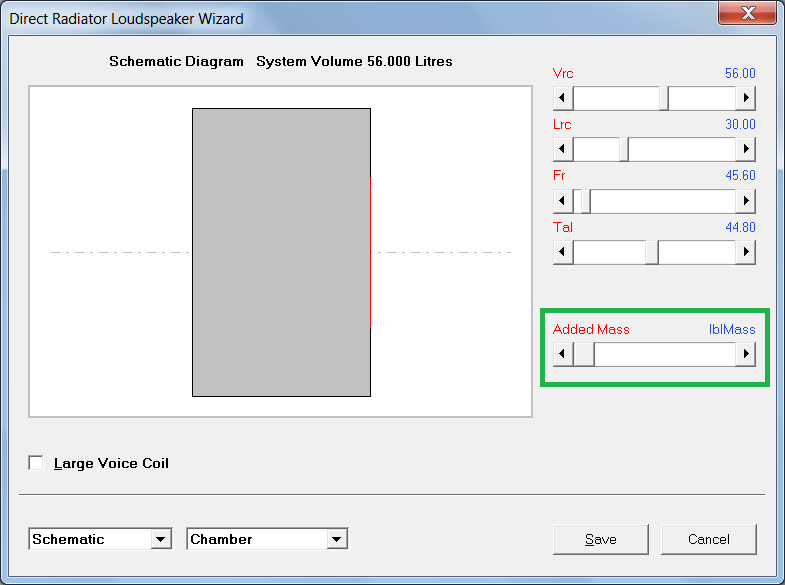Click the Fr value 45.60
Viewport: 785px width, 585px height.
coord(740,176)
